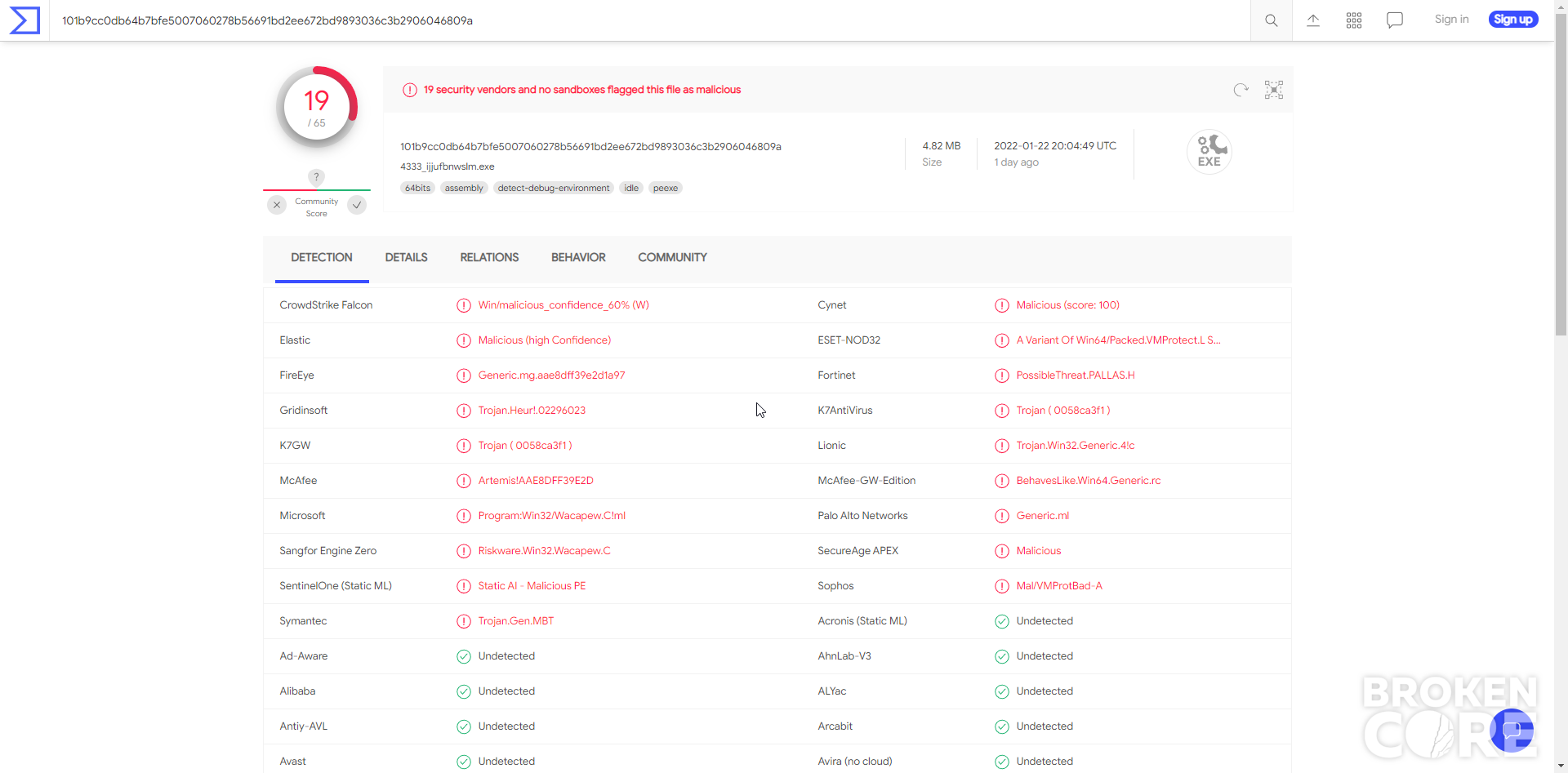1568x773 pixels.
Task: Click the peexe tag
Action: 666,188
